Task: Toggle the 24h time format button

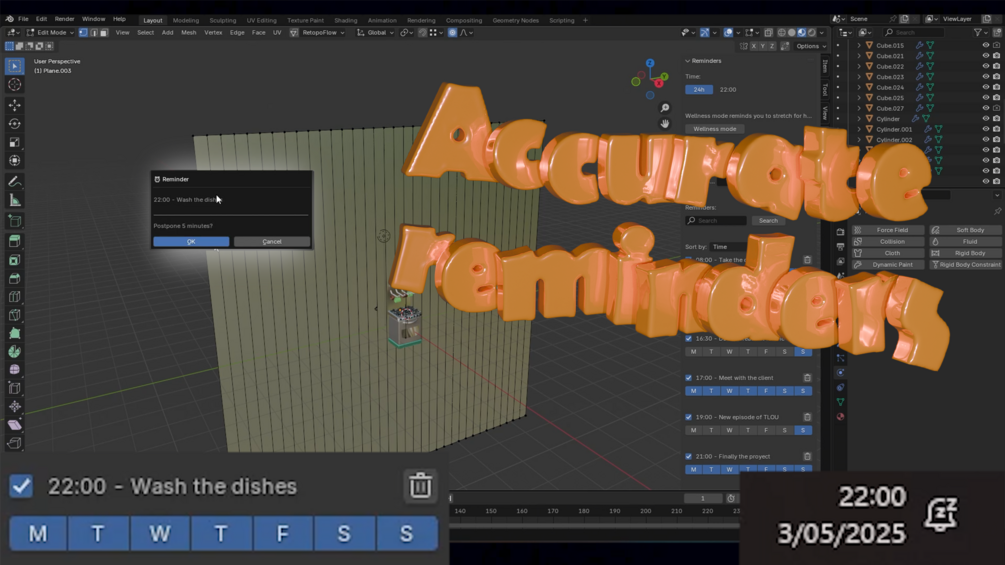Action: click(699, 90)
